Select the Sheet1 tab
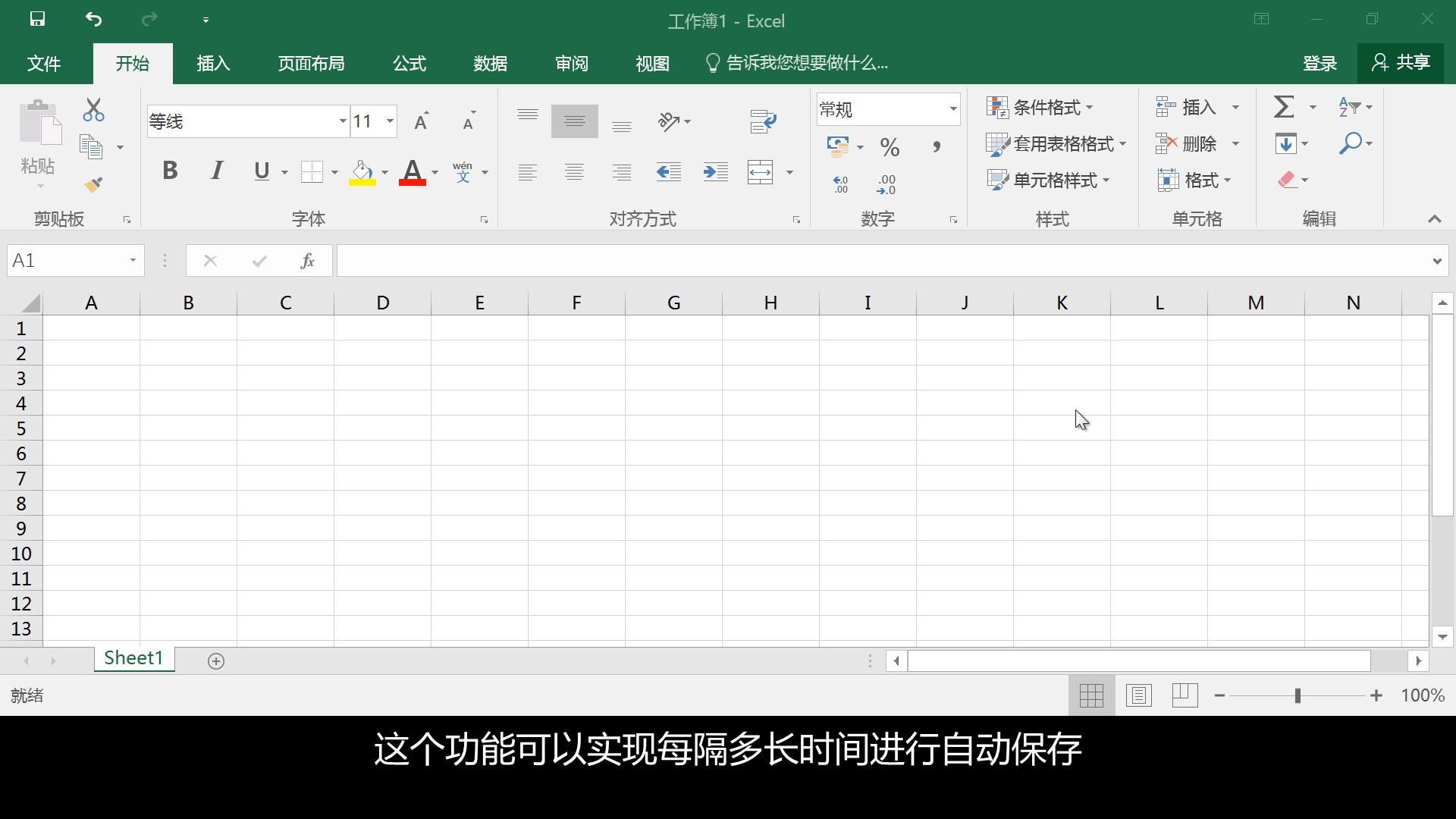Screen dimensions: 1456x819 coord(133,658)
